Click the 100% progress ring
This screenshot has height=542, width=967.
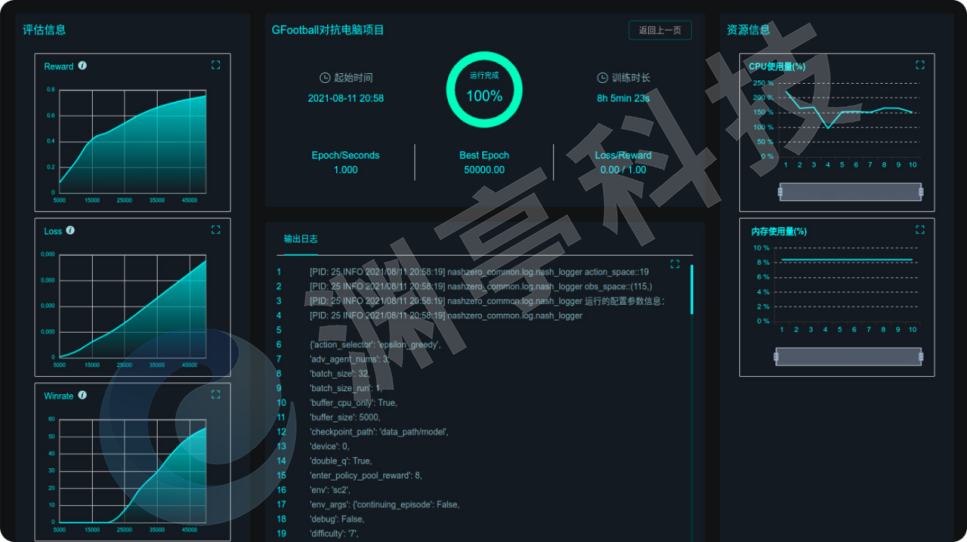[x=484, y=90]
